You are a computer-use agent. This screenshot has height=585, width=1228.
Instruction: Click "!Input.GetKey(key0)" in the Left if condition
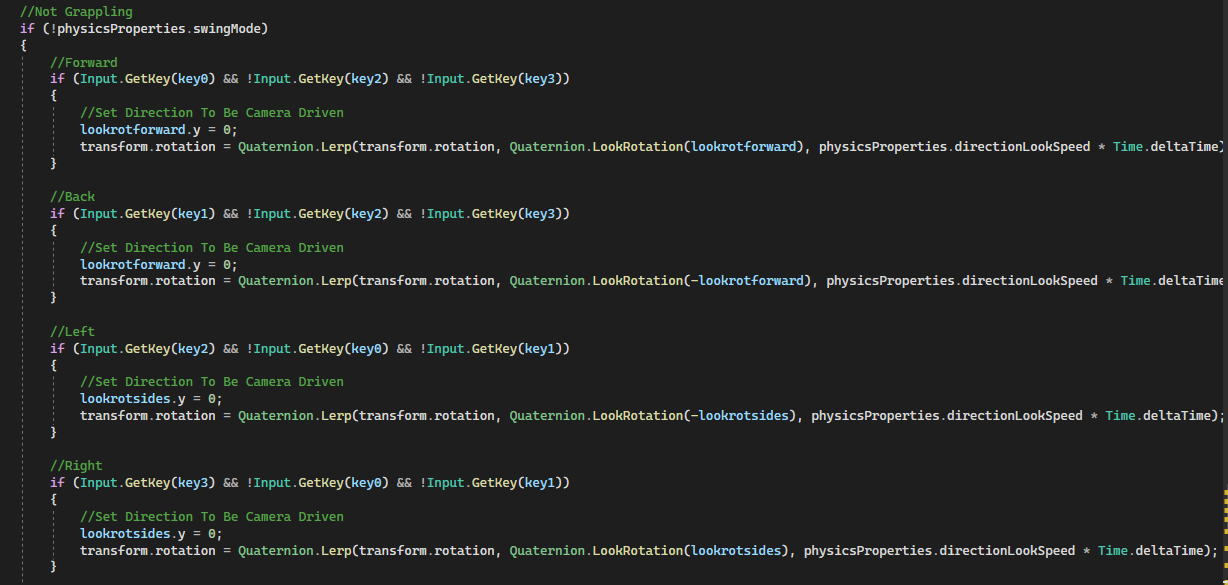pyautogui.click(x=318, y=348)
